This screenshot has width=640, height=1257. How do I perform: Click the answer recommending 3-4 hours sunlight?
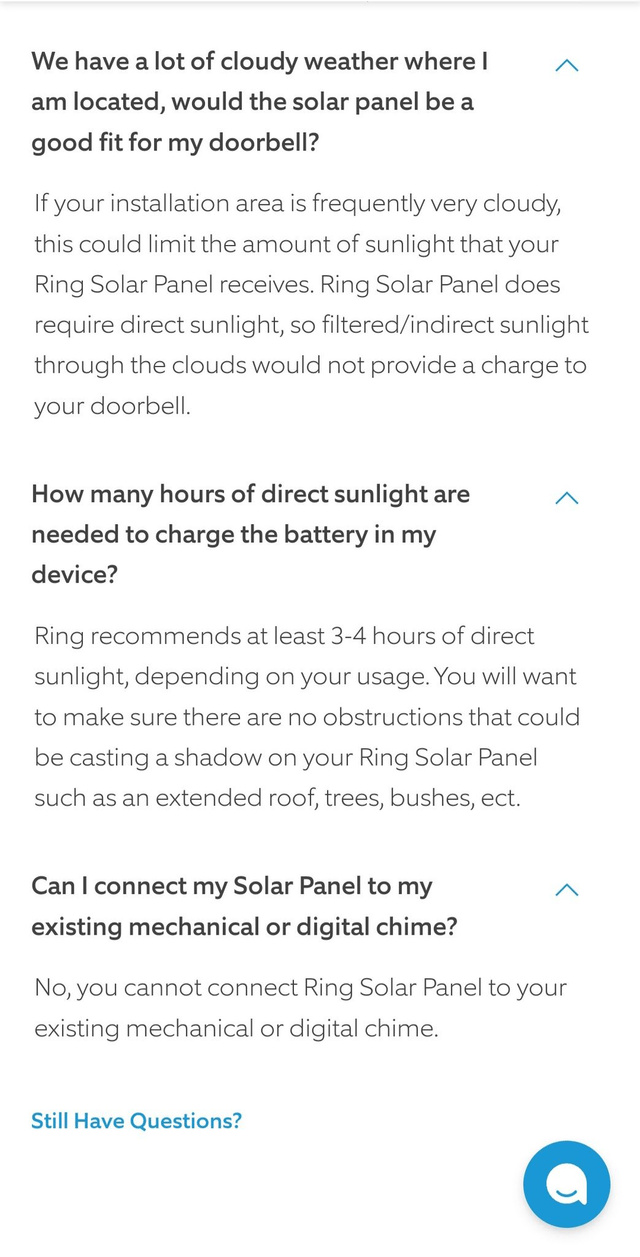305,717
